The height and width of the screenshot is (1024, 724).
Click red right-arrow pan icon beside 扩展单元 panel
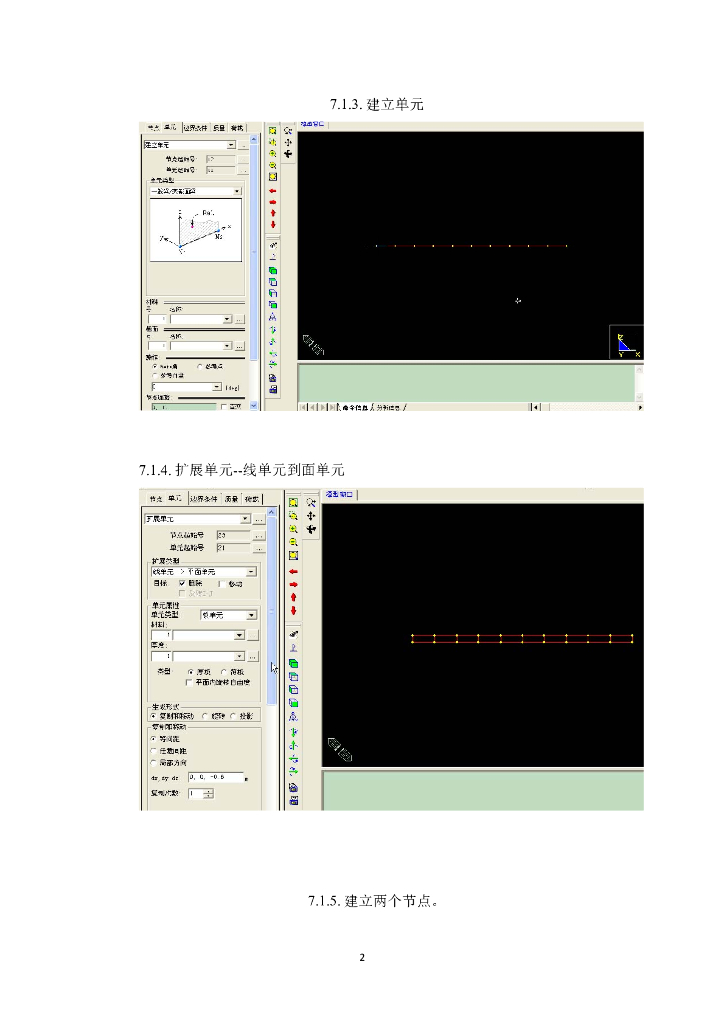click(x=293, y=584)
